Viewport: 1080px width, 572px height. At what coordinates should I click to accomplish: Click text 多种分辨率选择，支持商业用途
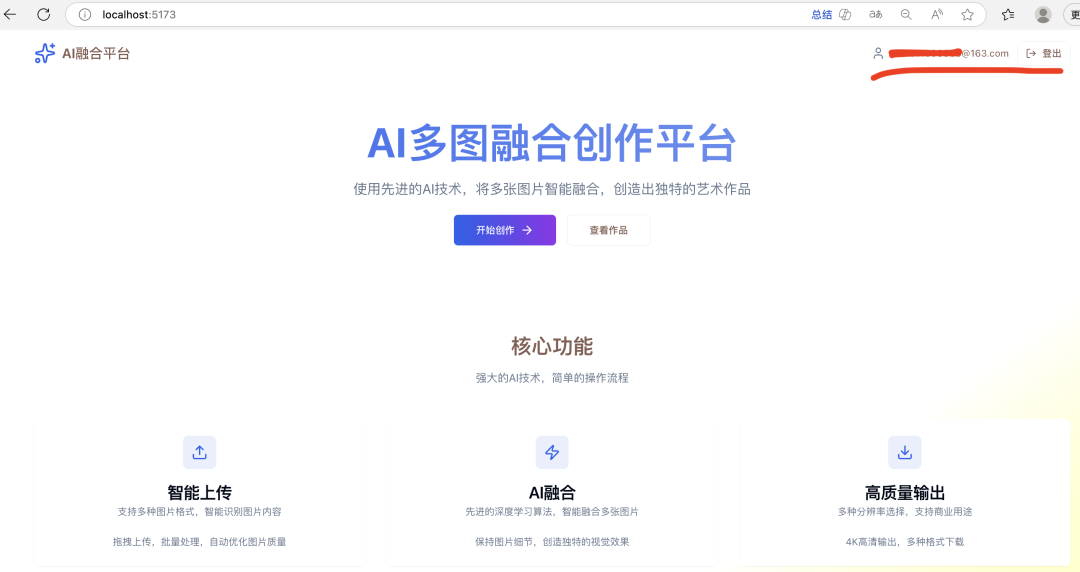tap(905, 511)
